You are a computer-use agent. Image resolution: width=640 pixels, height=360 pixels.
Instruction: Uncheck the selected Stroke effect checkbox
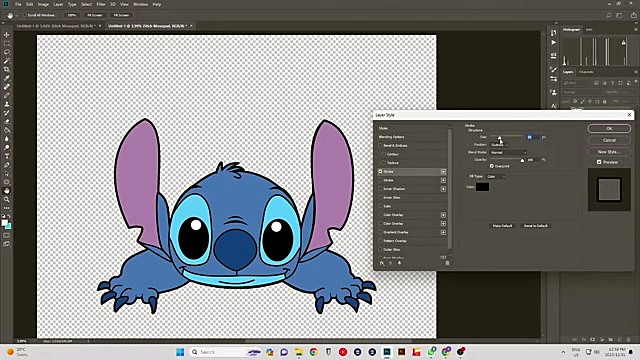(x=380, y=171)
